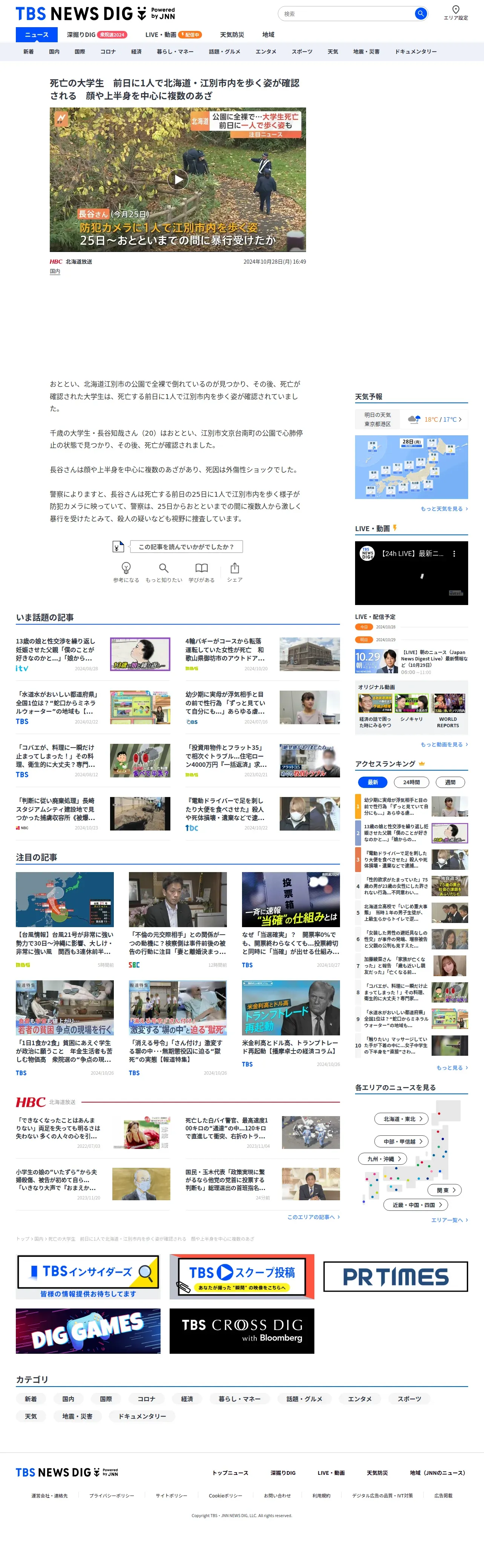Image resolution: width=484 pixels, height=1568 pixels.
Task: Click the 地震・災害 category pill
Action: 77,1416
